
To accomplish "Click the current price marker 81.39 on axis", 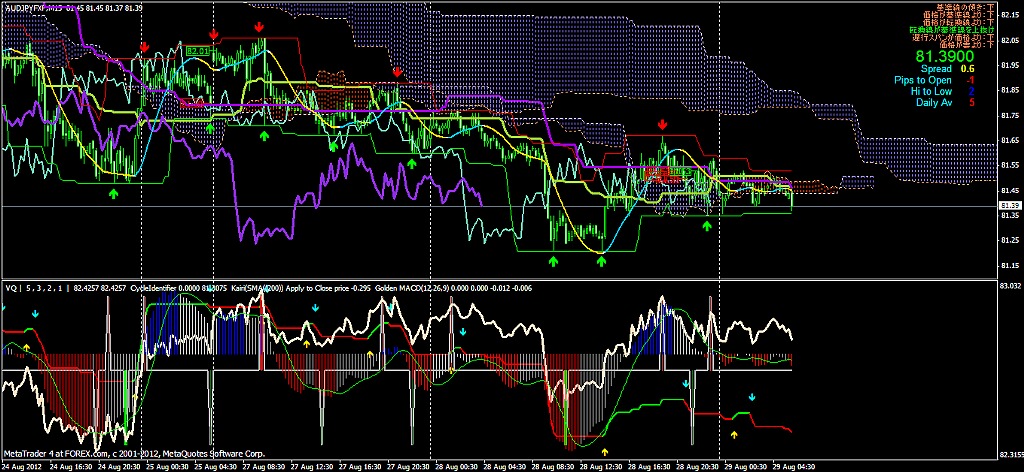I will click(x=1009, y=206).
